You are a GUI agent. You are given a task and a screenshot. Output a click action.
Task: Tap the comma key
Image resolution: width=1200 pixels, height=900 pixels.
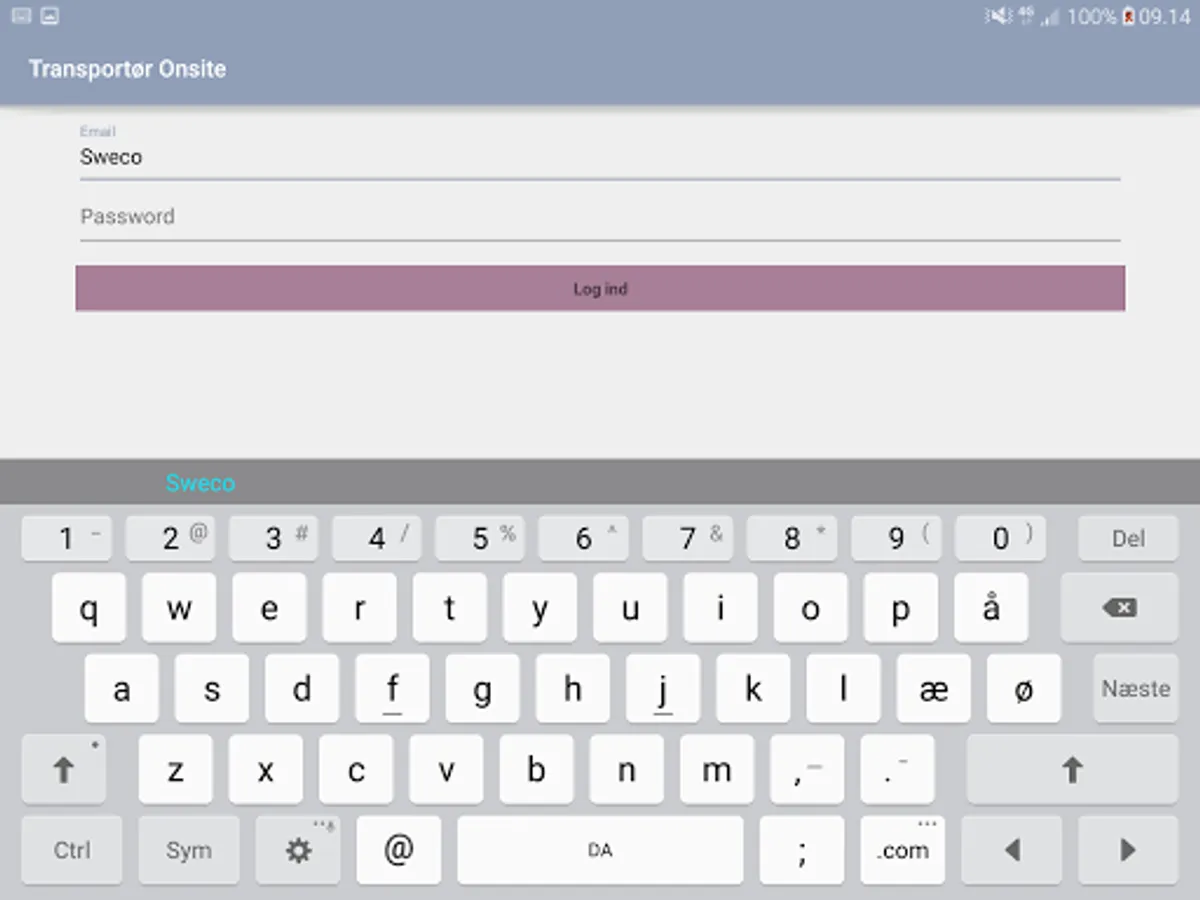(x=807, y=770)
